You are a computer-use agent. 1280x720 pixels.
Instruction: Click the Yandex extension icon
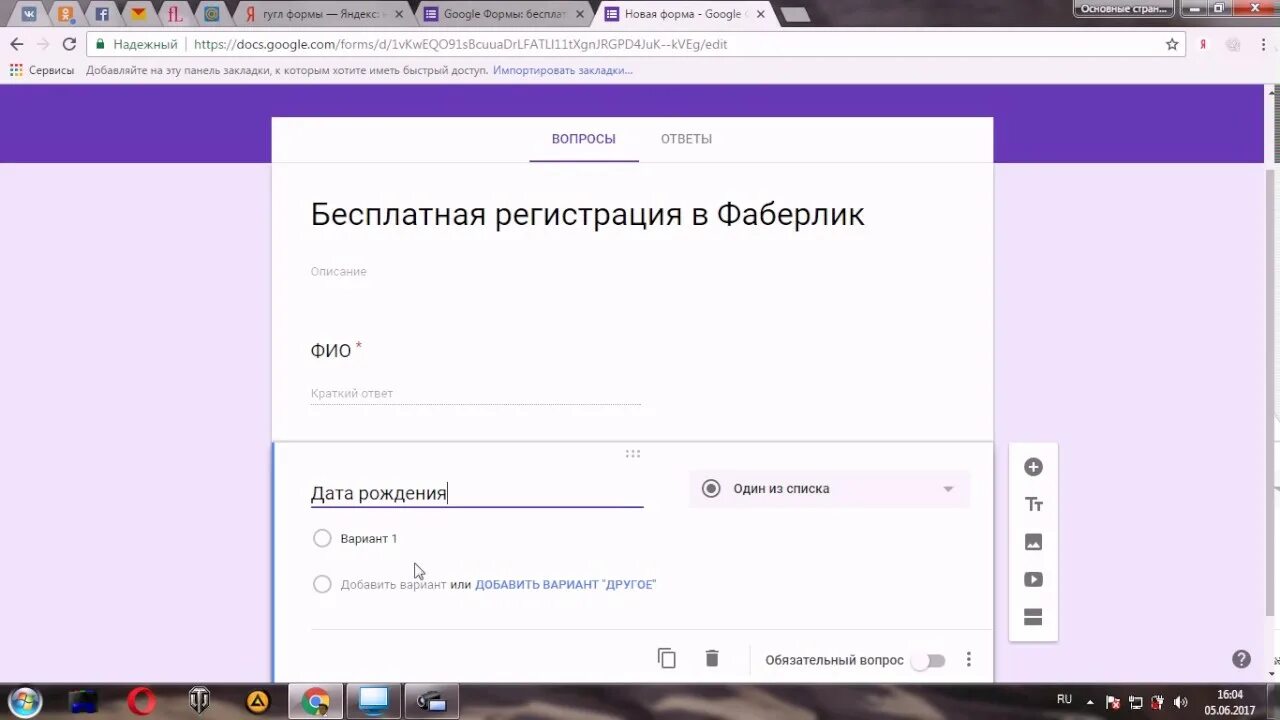pyautogui.click(x=1203, y=44)
